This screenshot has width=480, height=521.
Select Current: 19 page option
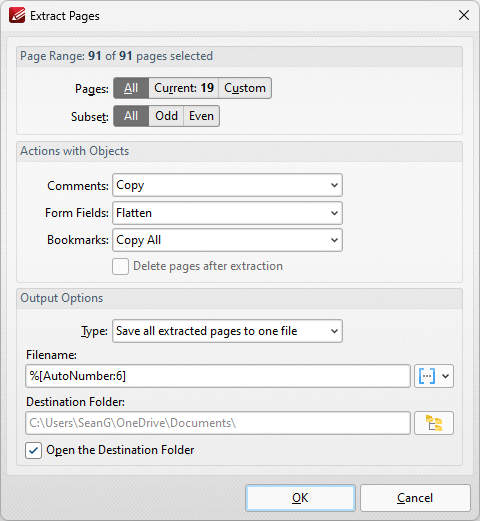184,88
